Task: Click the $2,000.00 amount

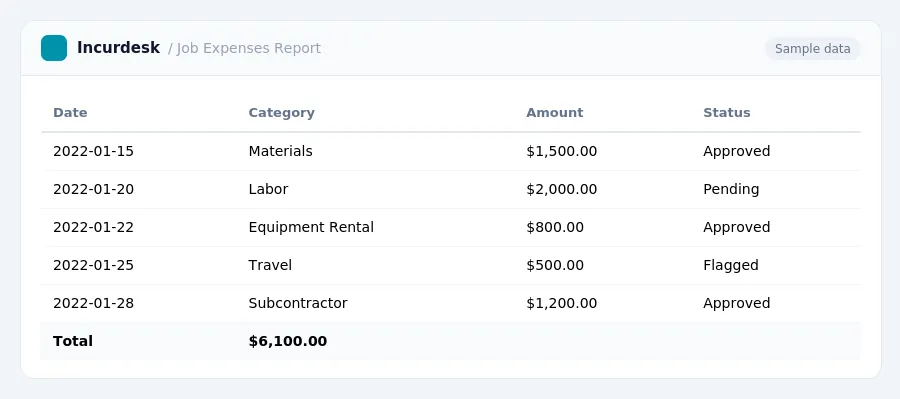Action: [x=561, y=189]
